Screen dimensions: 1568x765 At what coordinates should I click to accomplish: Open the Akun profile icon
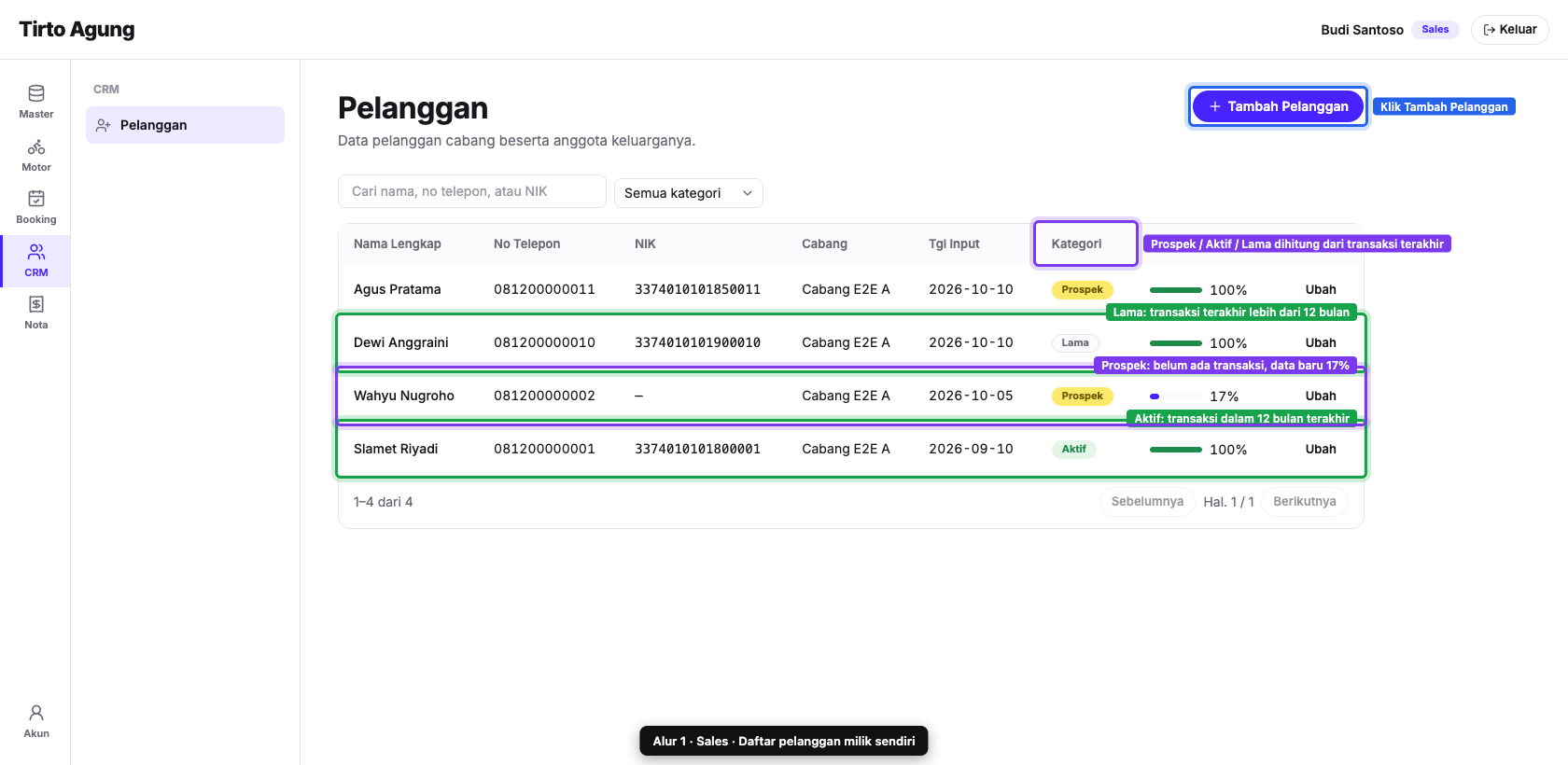point(36,713)
